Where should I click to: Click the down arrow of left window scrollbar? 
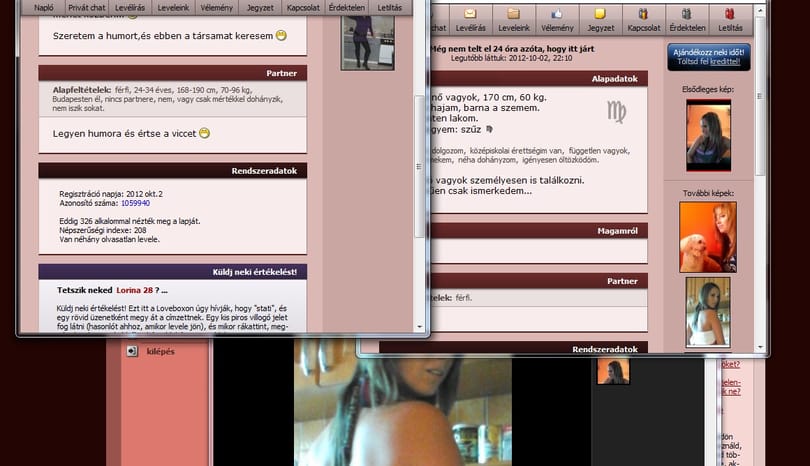[419, 327]
